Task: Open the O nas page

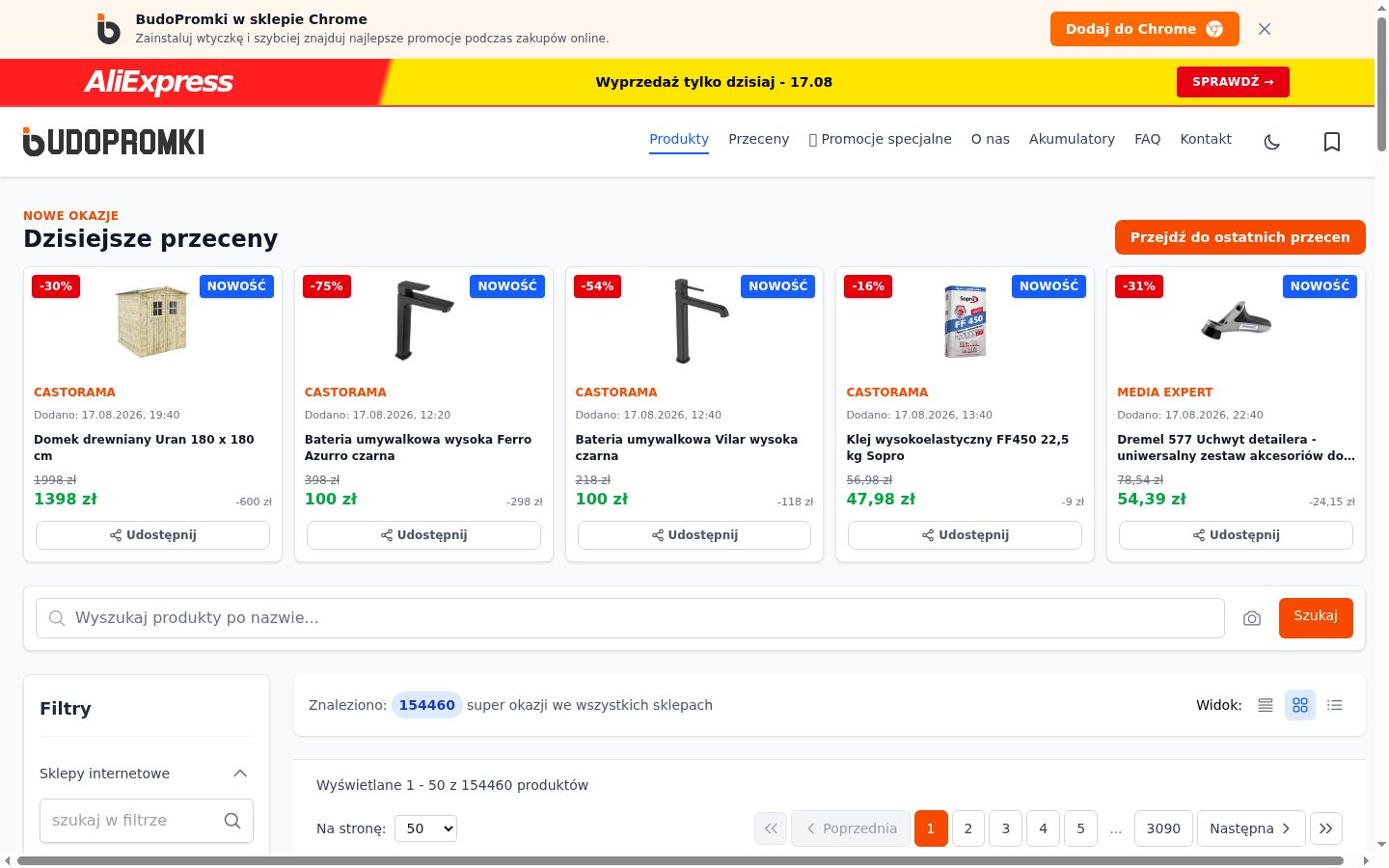Action: [991, 139]
